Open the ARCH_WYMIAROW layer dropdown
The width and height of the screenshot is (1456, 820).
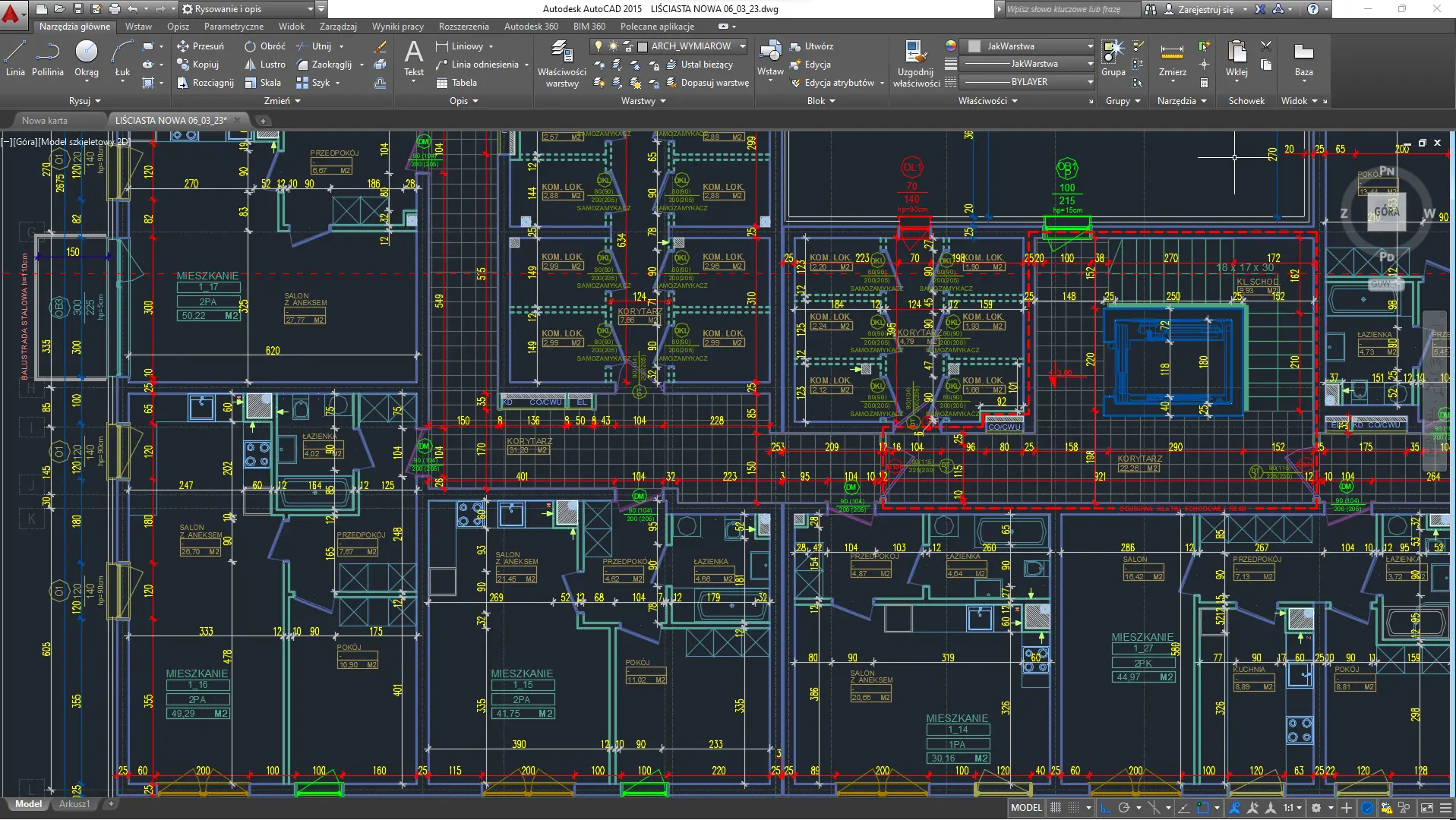pos(669,46)
